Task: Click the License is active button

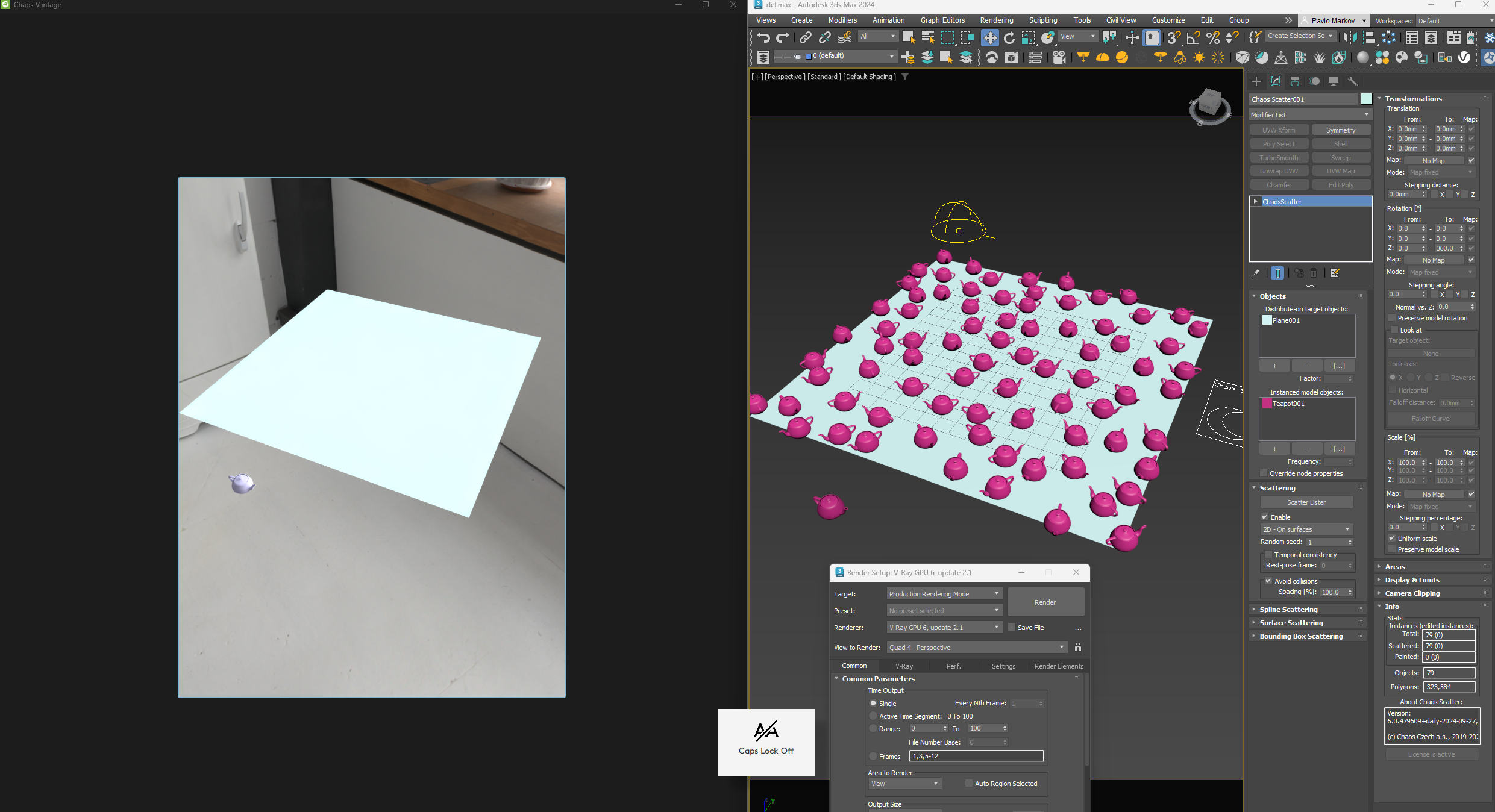Action: click(x=1431, y=754)
